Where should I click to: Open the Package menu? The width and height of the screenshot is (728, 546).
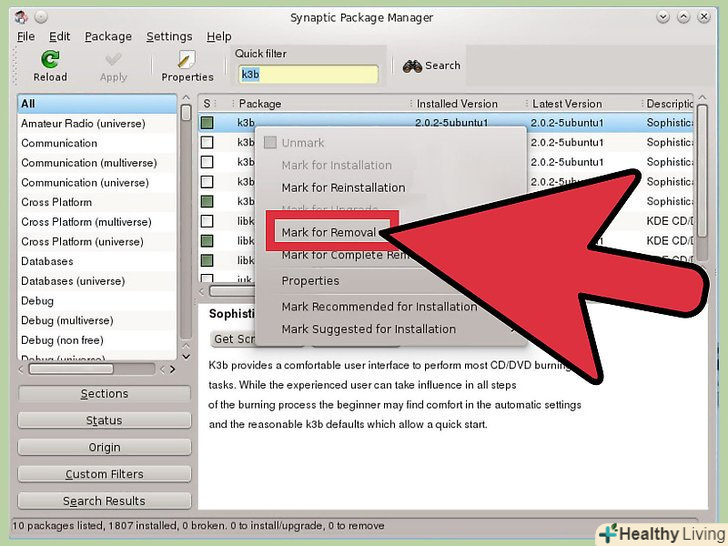point(108,36)
